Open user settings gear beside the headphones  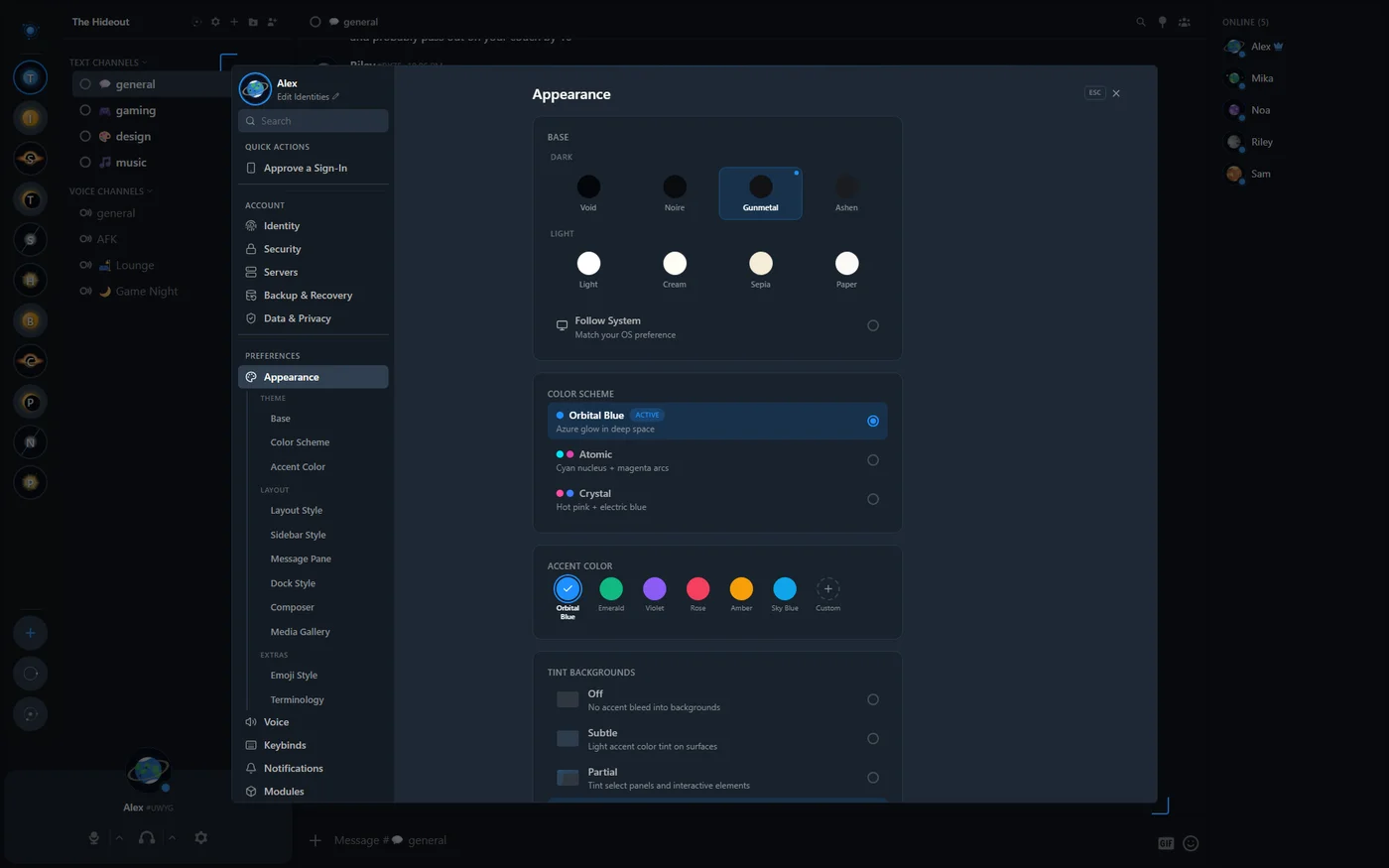200,838
